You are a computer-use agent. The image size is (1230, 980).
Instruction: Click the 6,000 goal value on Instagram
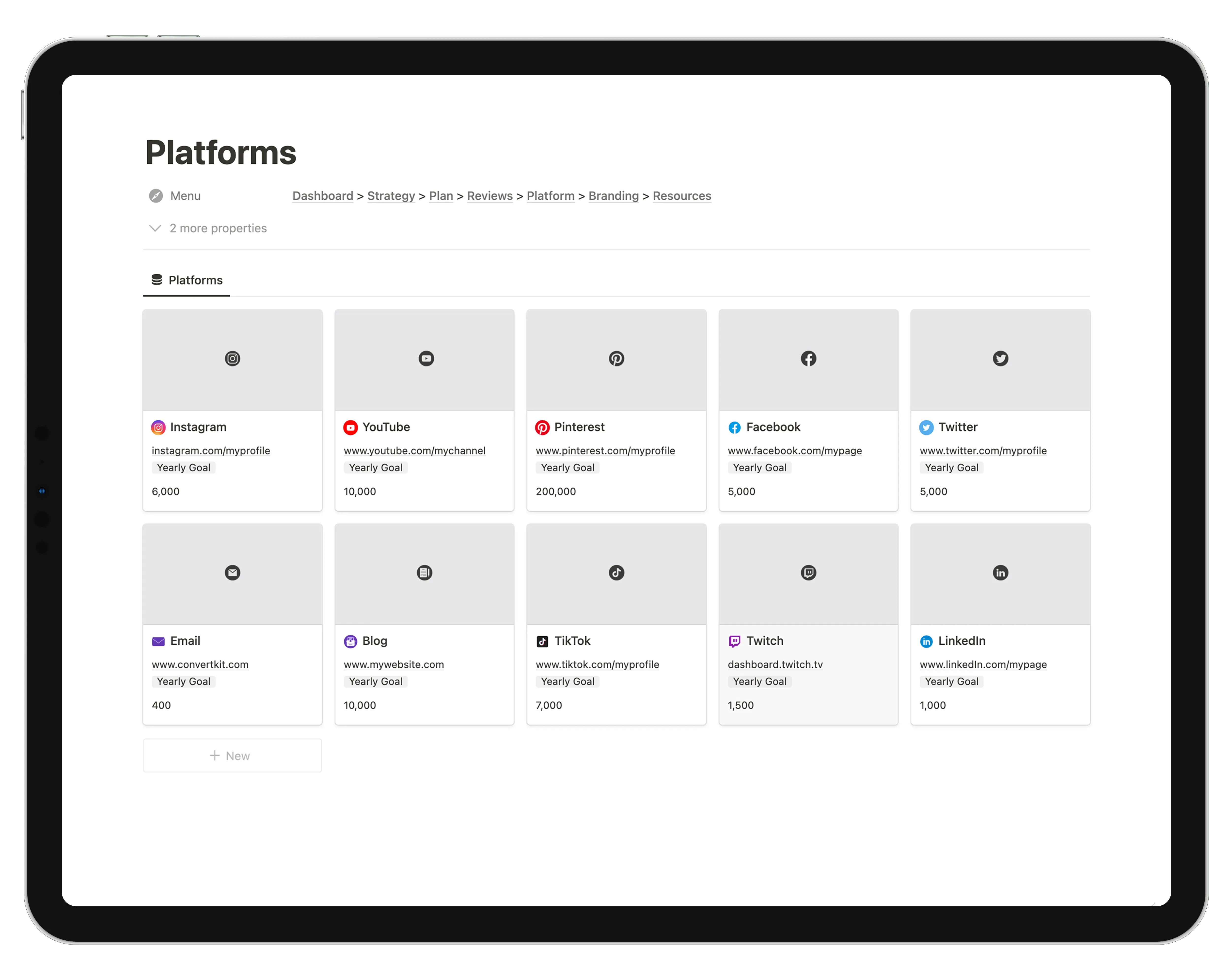pos(165,492)
